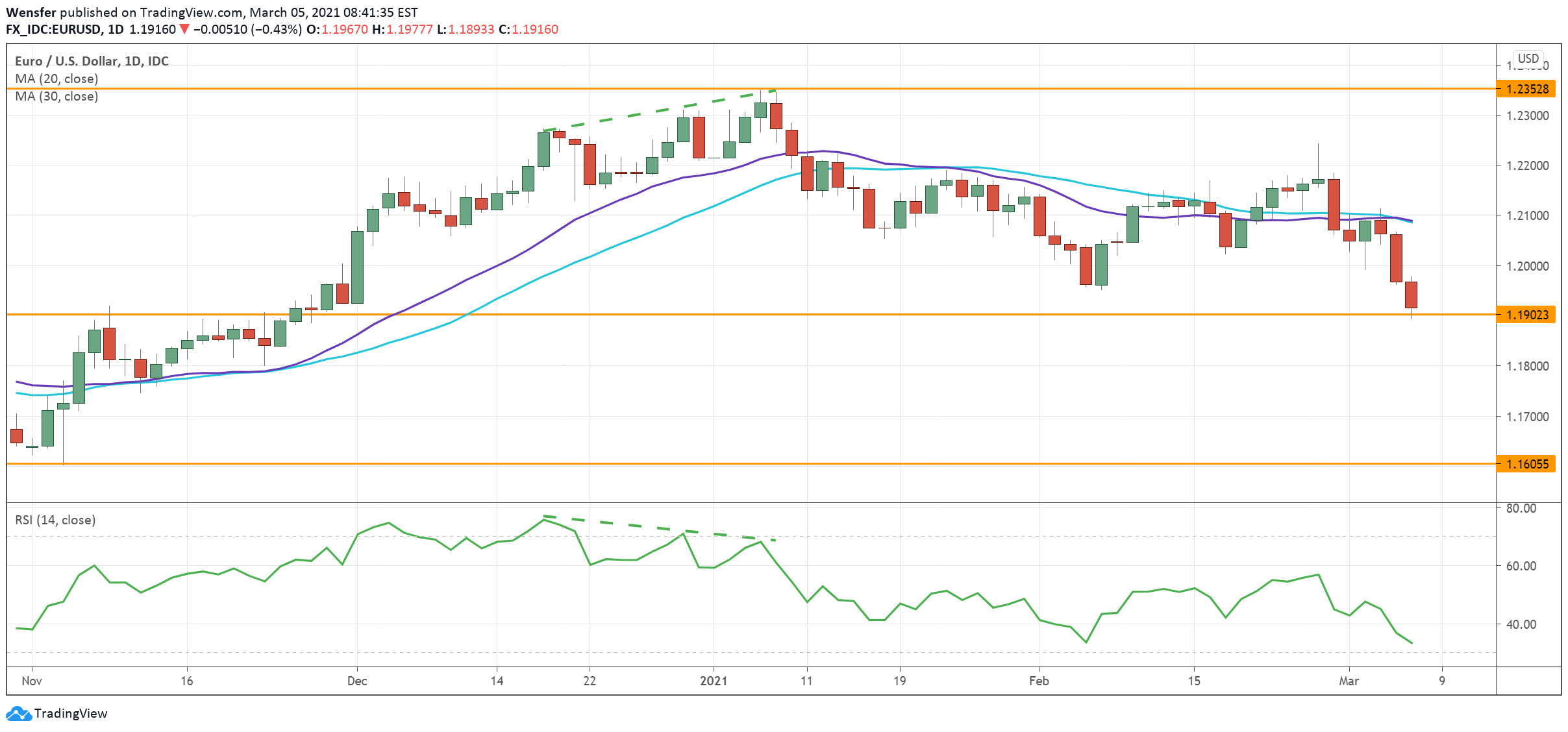Click the 1.23528 orange price label
This screenshot has width=1568, height=732.
(x=1526, y=89)
